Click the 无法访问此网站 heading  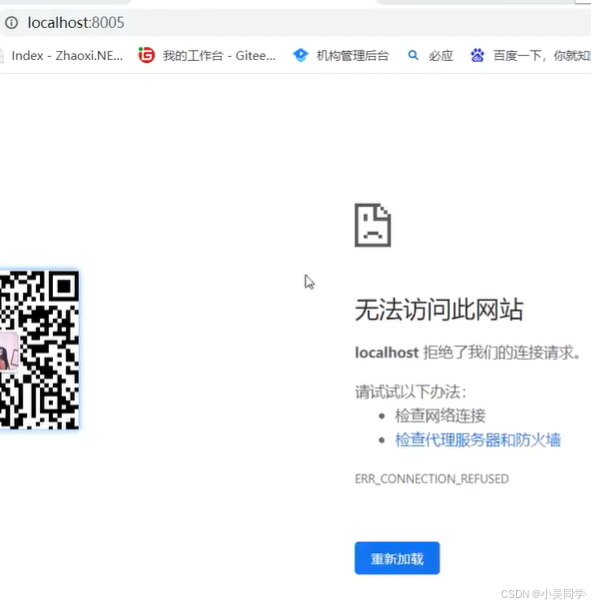pos(439,310)
